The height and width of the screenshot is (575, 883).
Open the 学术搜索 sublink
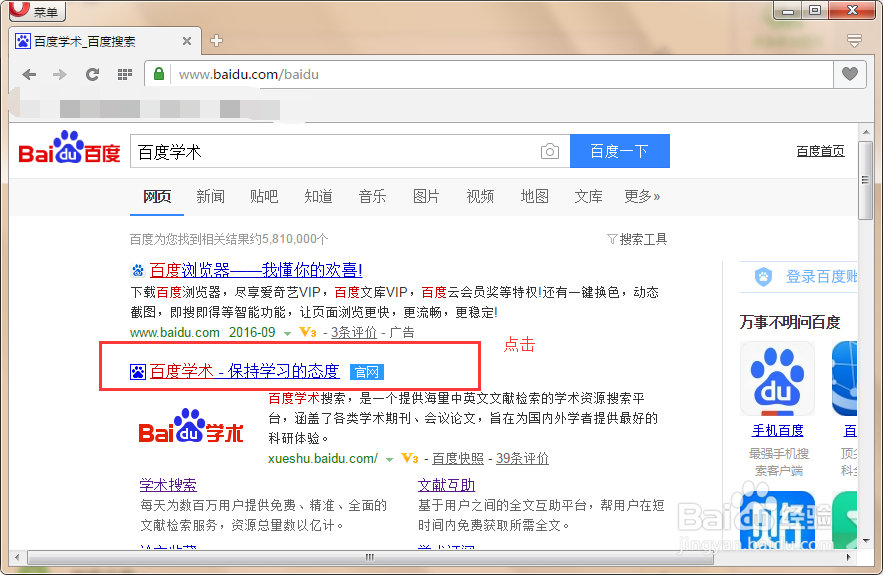click(168, 485)
